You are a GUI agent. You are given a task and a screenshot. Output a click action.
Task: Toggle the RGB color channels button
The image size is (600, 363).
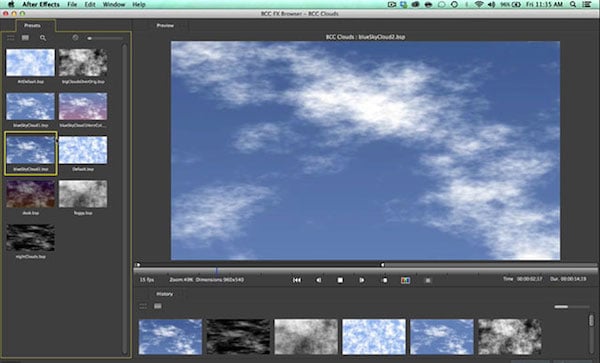click(405, 280)
